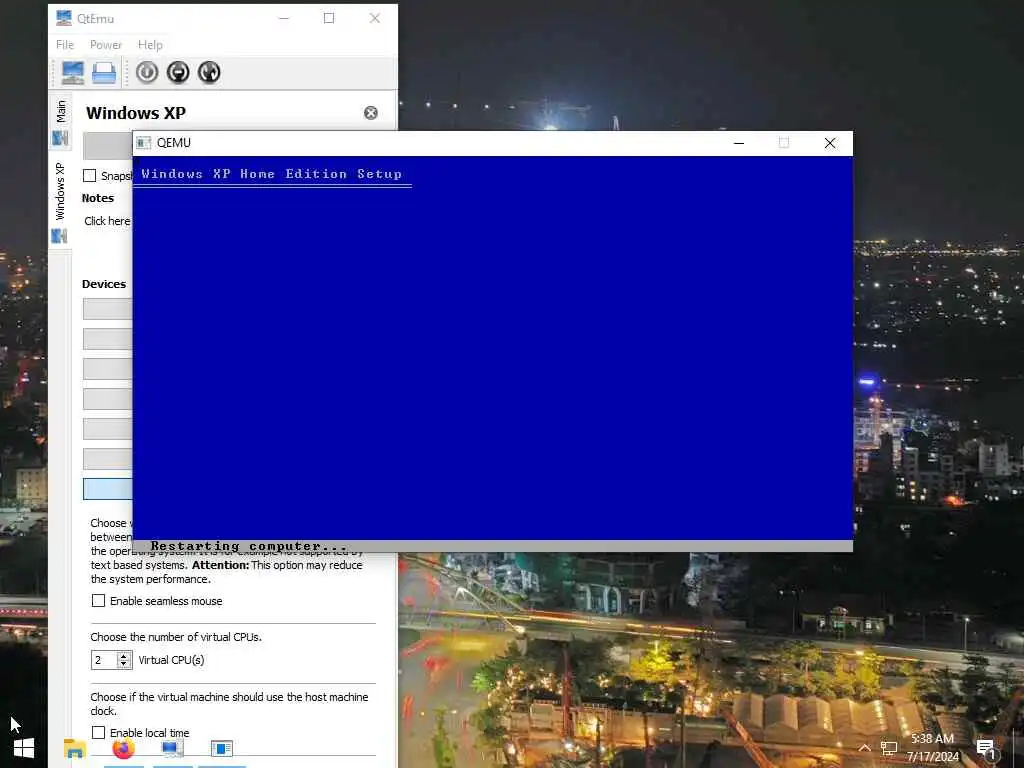
Task: Click the QtEmu title bar application icon
Action: 63,18
